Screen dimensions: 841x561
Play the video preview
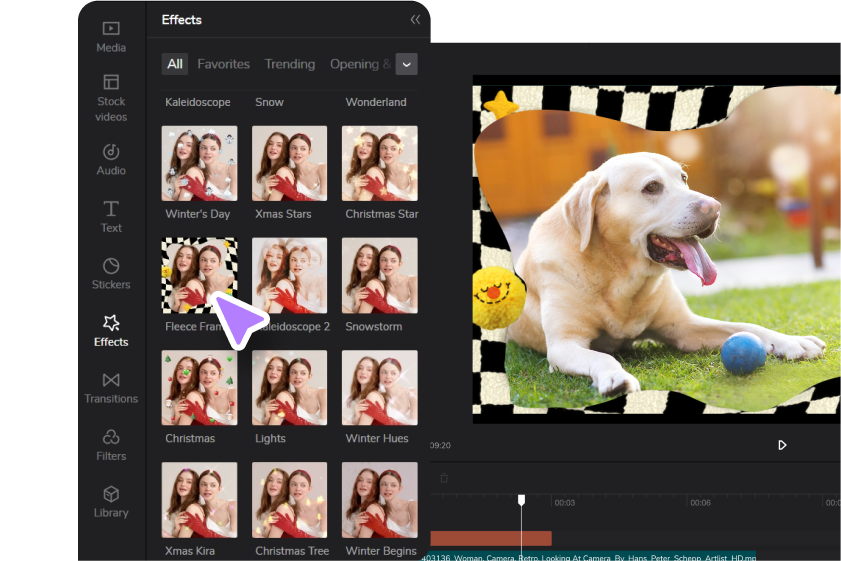[782, 445]
